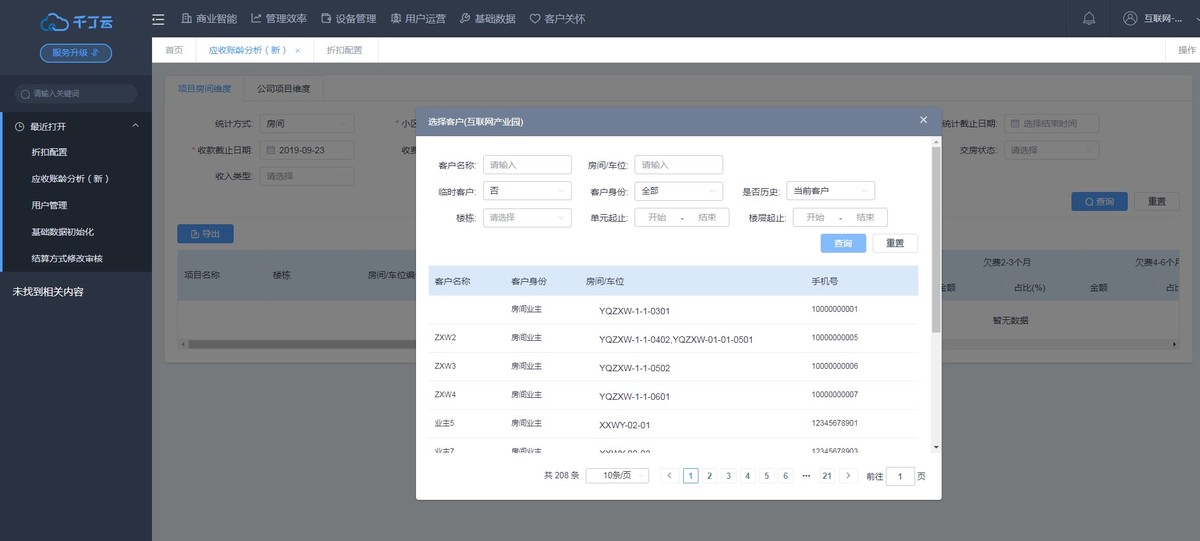Open the 操作 link at the top right
1200x541 pixels.
(x=1186, y=50)
